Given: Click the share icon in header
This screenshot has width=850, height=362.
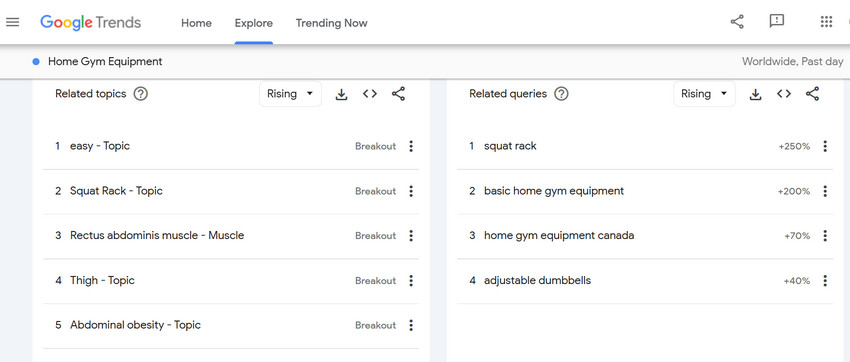Looking at the screenshot, I should tap(737, 22).
